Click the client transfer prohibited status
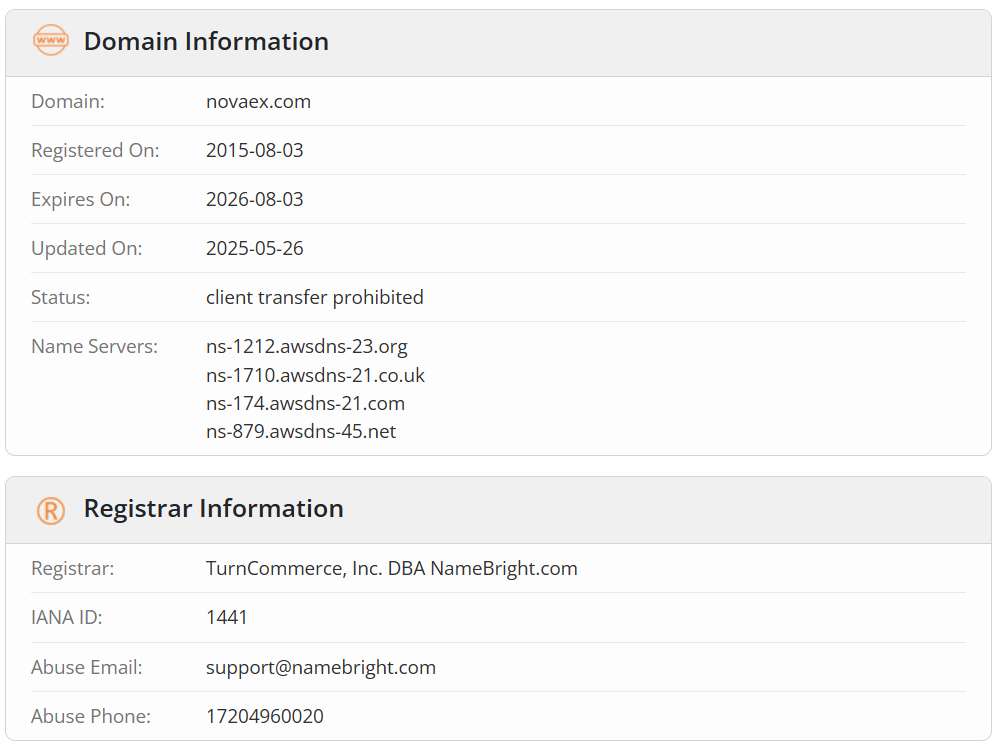 pos(314,297)
